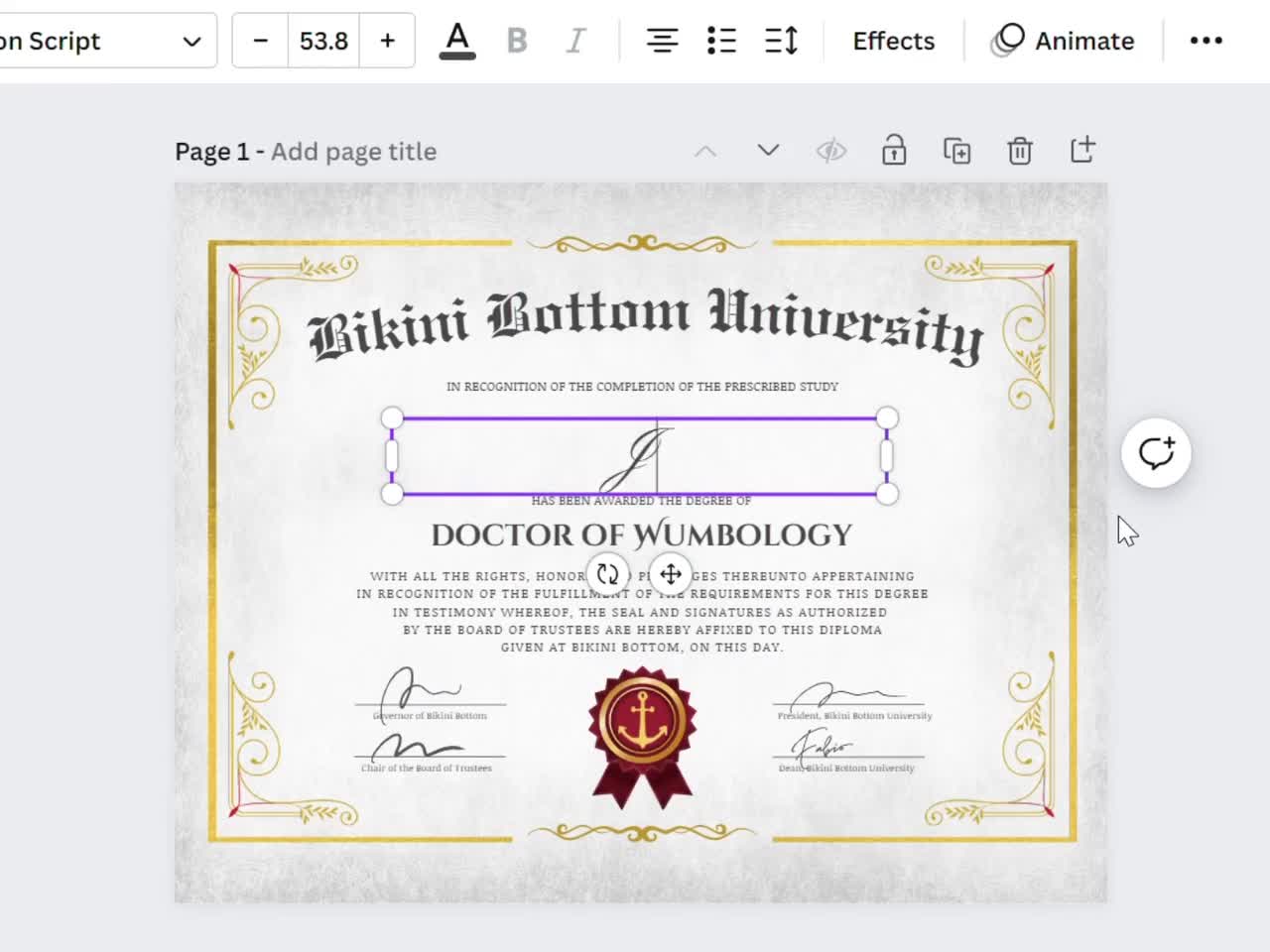Delete Page 1 with the trash icon

point(1019,150)
